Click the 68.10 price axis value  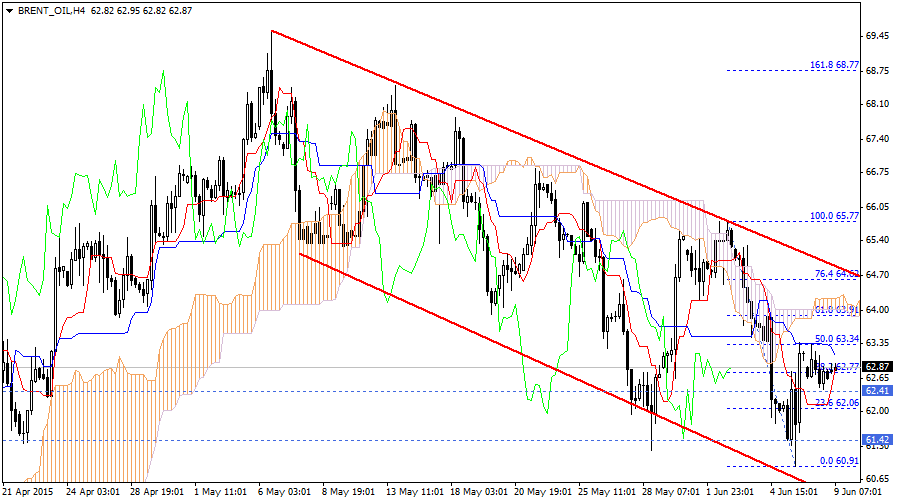coord(877,104)
